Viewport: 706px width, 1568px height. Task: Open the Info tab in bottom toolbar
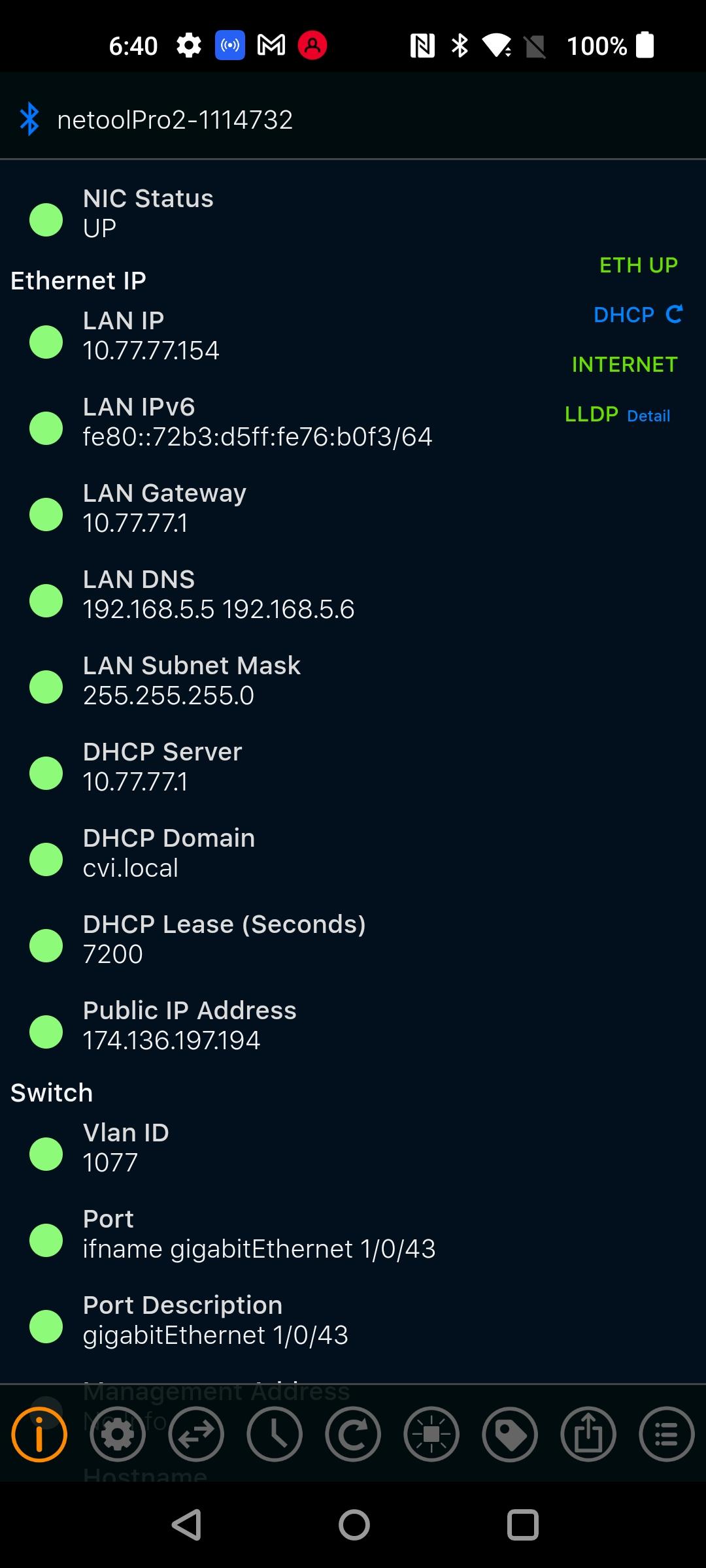coord(39,1435)
